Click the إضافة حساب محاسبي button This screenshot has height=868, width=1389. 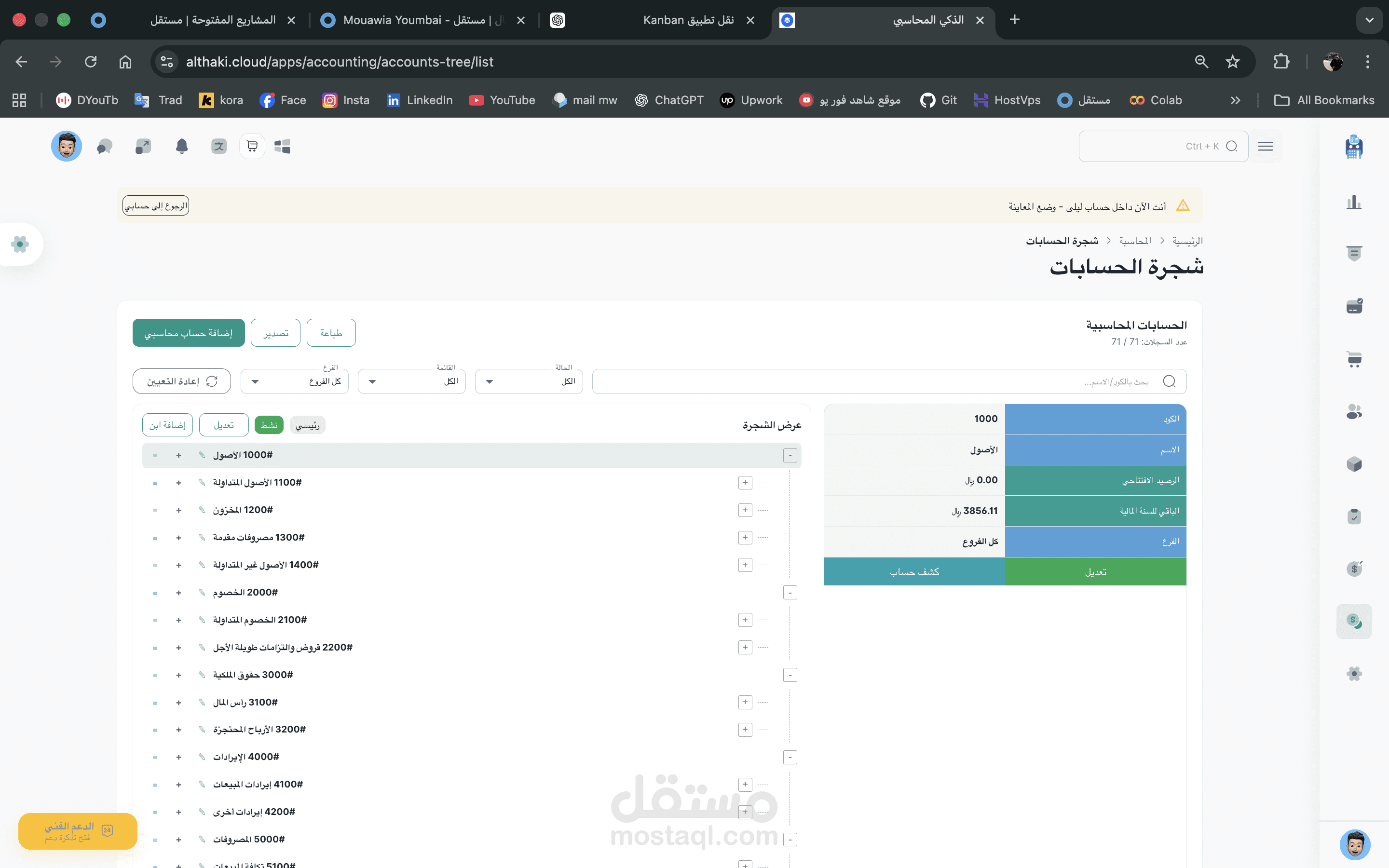click(x=188, y=333)
